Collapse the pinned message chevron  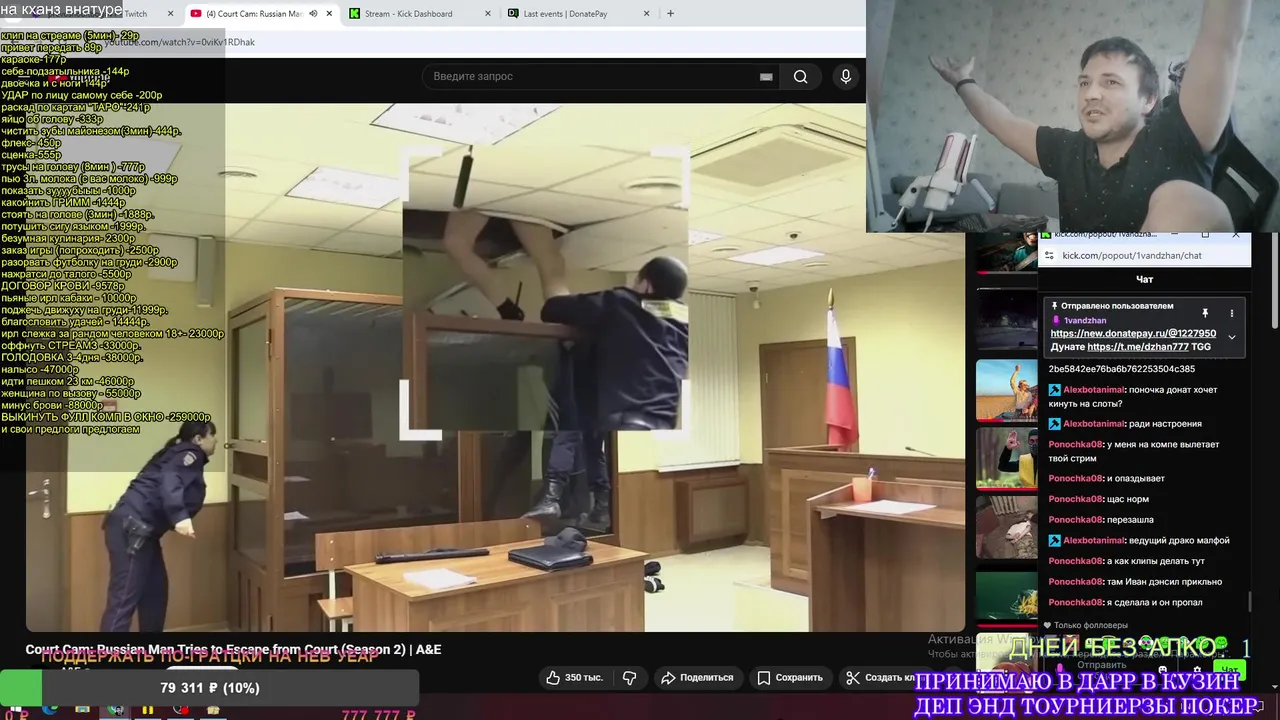point(1231,337)
